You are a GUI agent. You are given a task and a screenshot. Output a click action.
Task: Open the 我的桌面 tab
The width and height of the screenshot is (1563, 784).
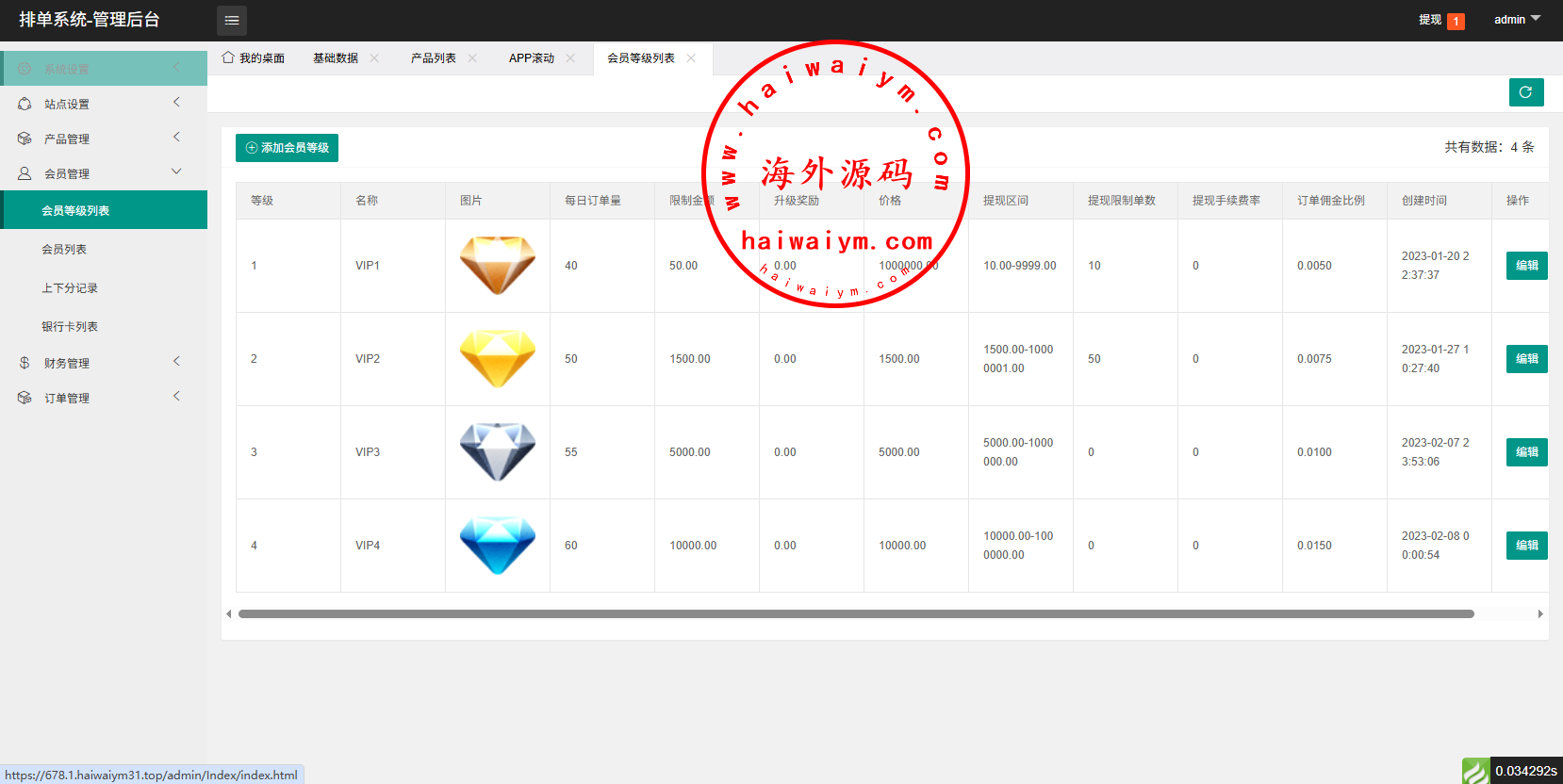coord(254,58)
